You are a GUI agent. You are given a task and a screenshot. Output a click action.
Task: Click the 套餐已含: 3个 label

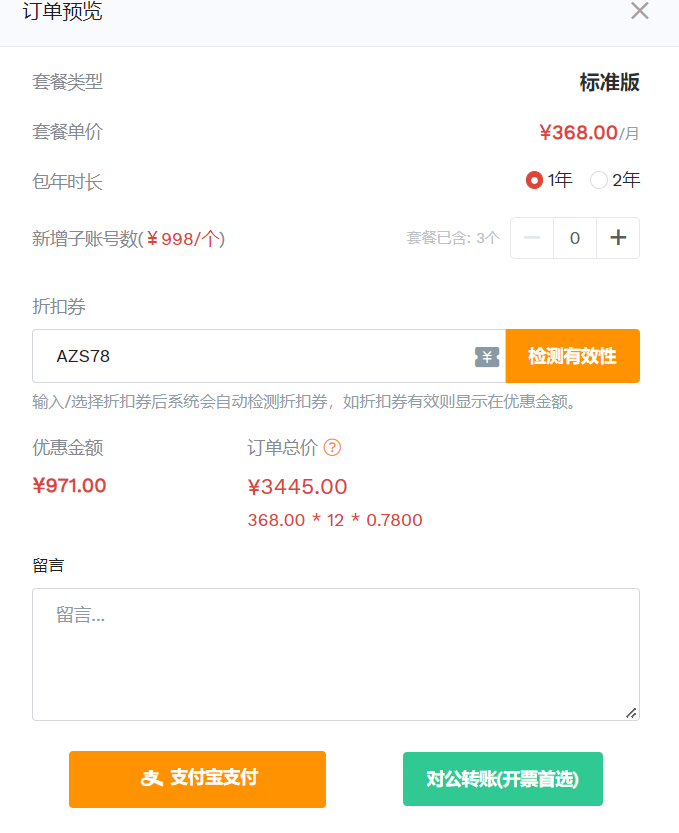(x=453, y=238)
